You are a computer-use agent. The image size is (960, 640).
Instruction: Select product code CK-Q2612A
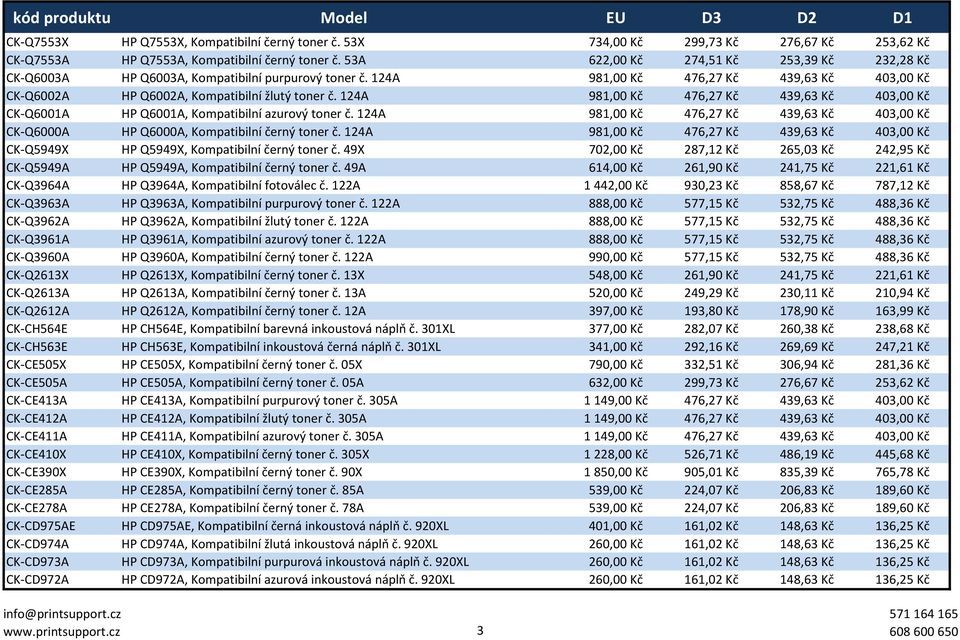(x=37, y=311)
